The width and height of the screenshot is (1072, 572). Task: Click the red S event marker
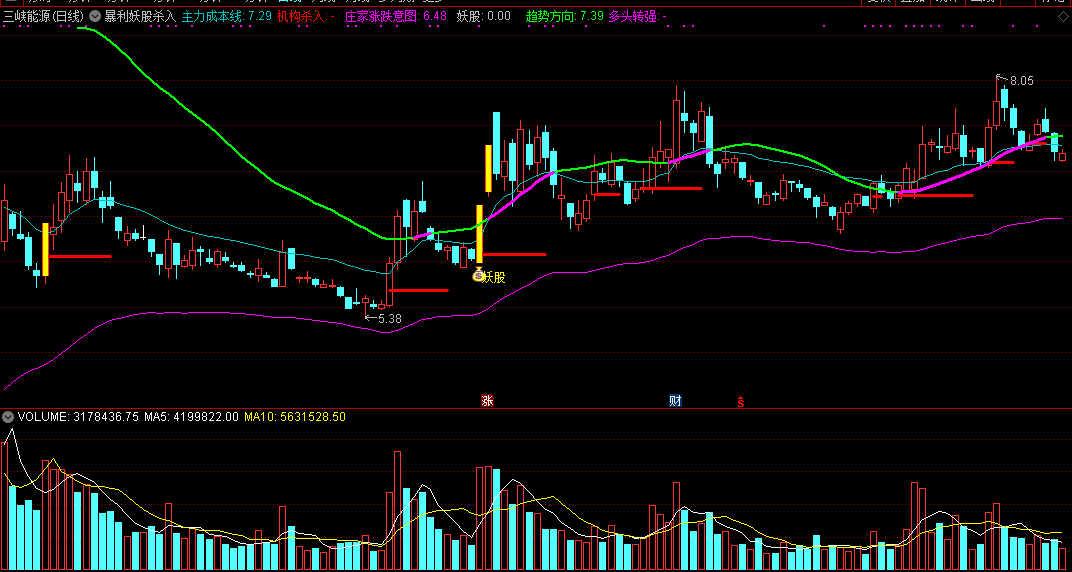(740, 401)
